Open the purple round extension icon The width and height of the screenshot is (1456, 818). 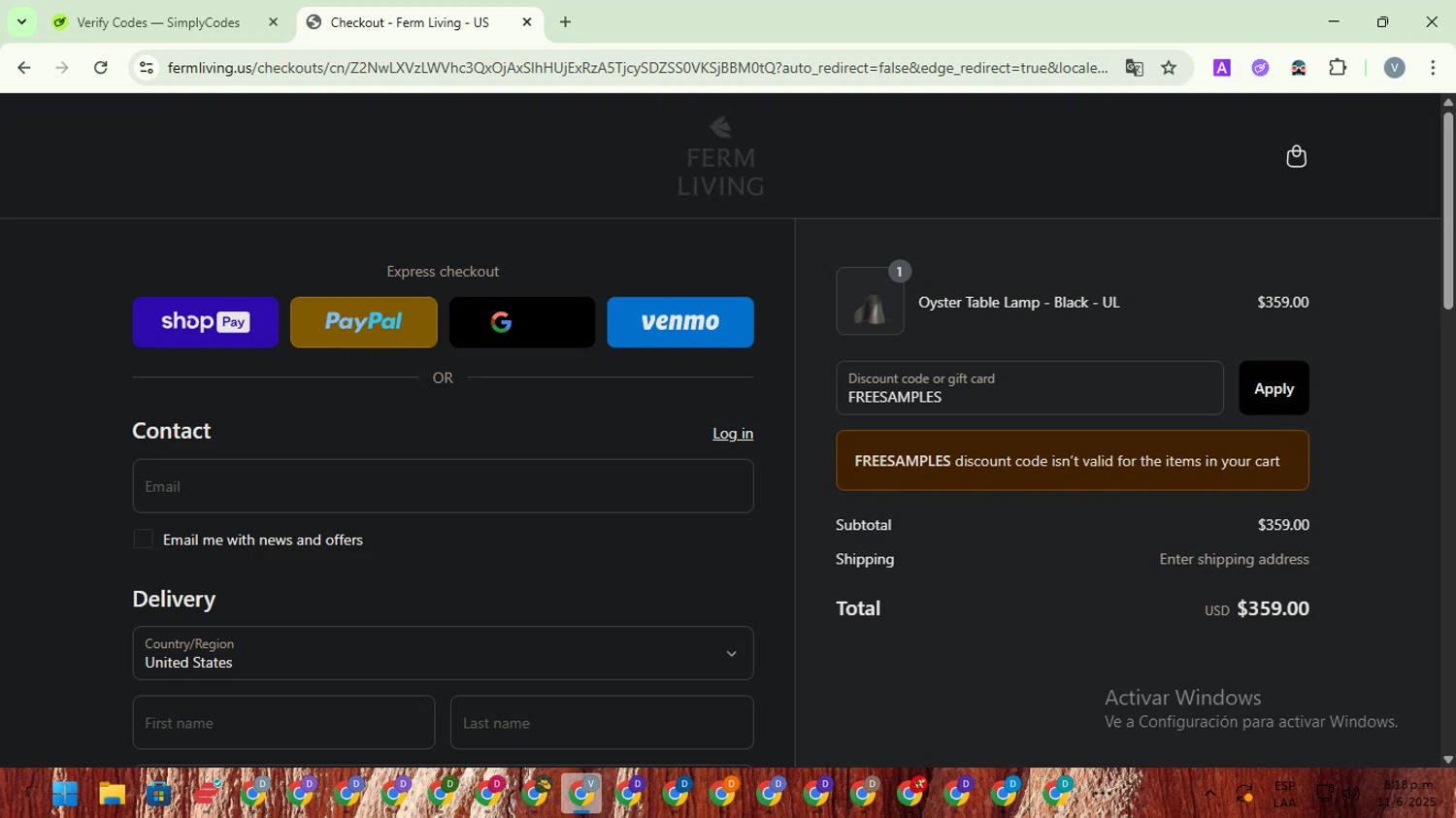click(x=1260, y=68)
